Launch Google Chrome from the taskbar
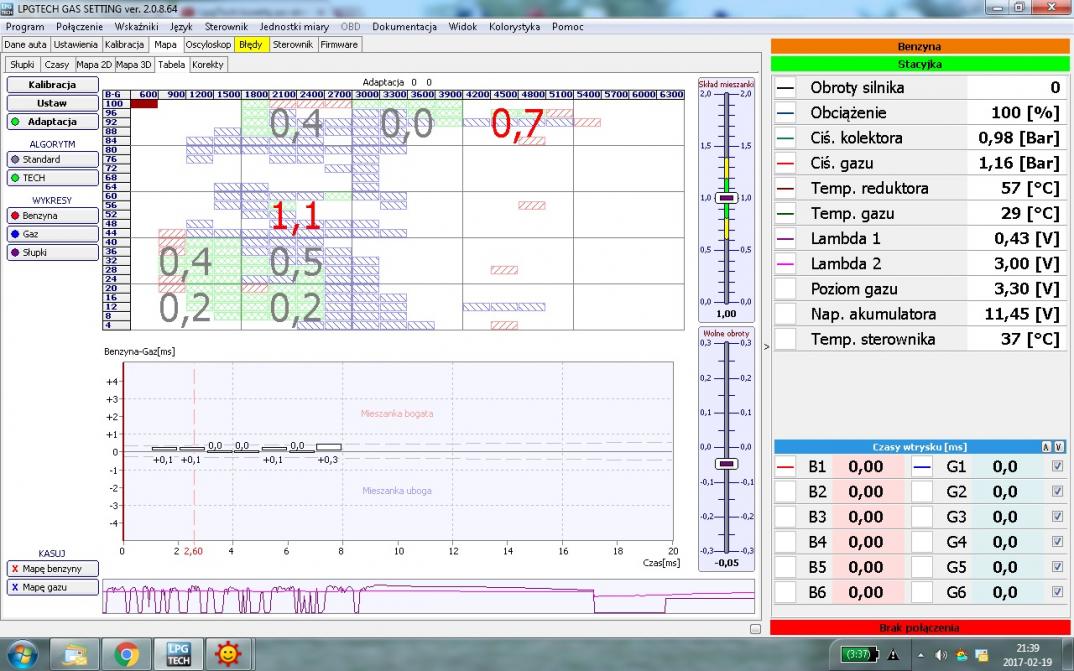This screenshot has height=671, width=1074. [127, 655]
